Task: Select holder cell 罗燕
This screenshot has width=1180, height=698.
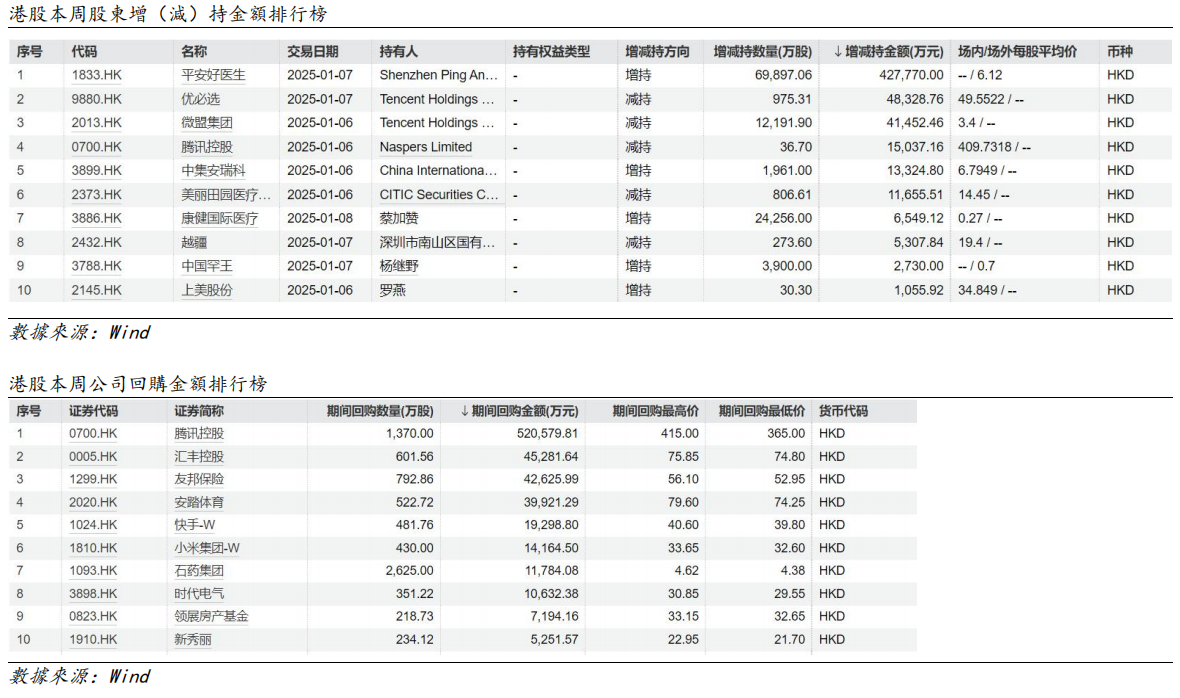Action: (392, 290)
